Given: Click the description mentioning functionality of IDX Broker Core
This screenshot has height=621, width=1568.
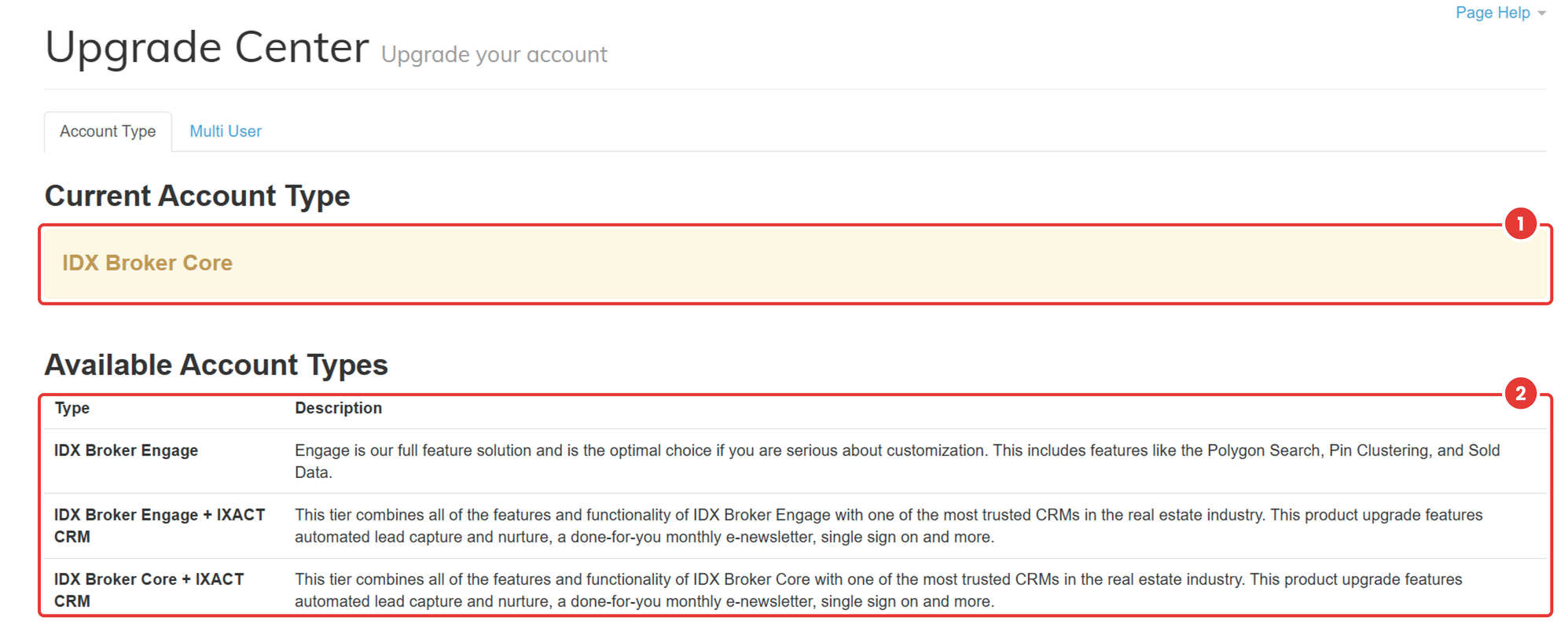Looking at the screenshot, I should (x=879, y=590).
